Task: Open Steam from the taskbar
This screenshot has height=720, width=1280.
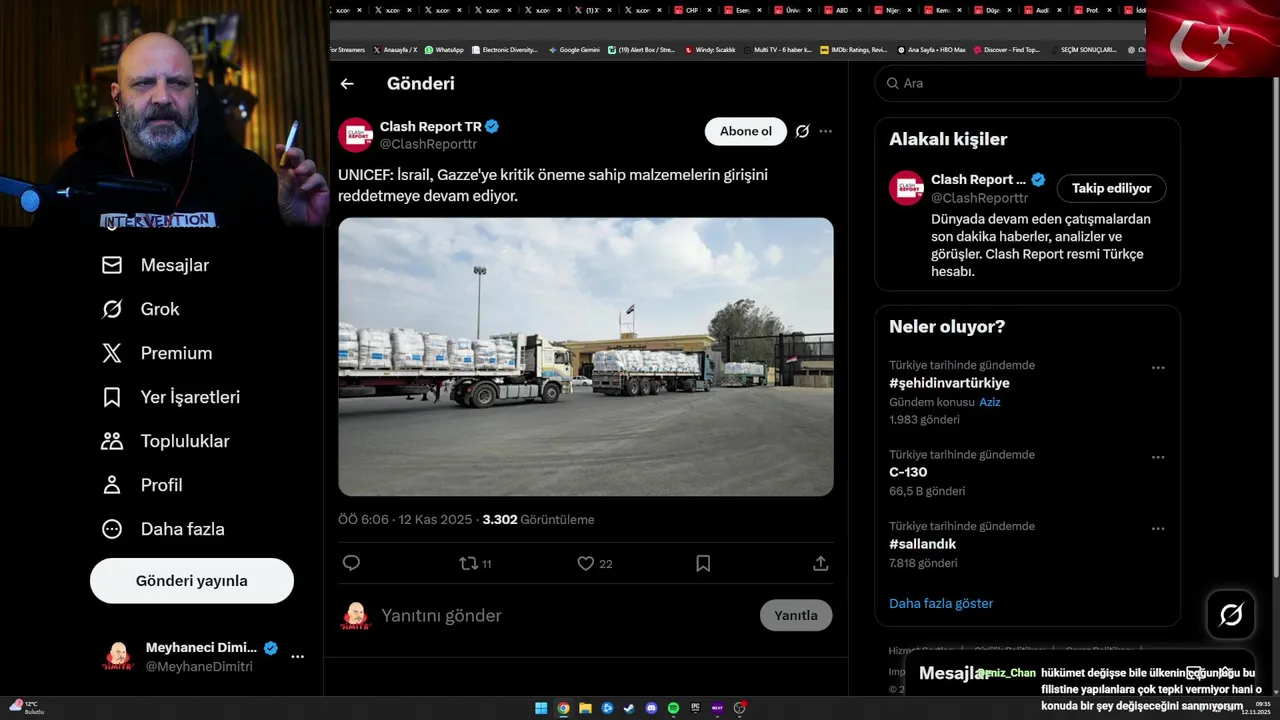Action: [629, 708]
